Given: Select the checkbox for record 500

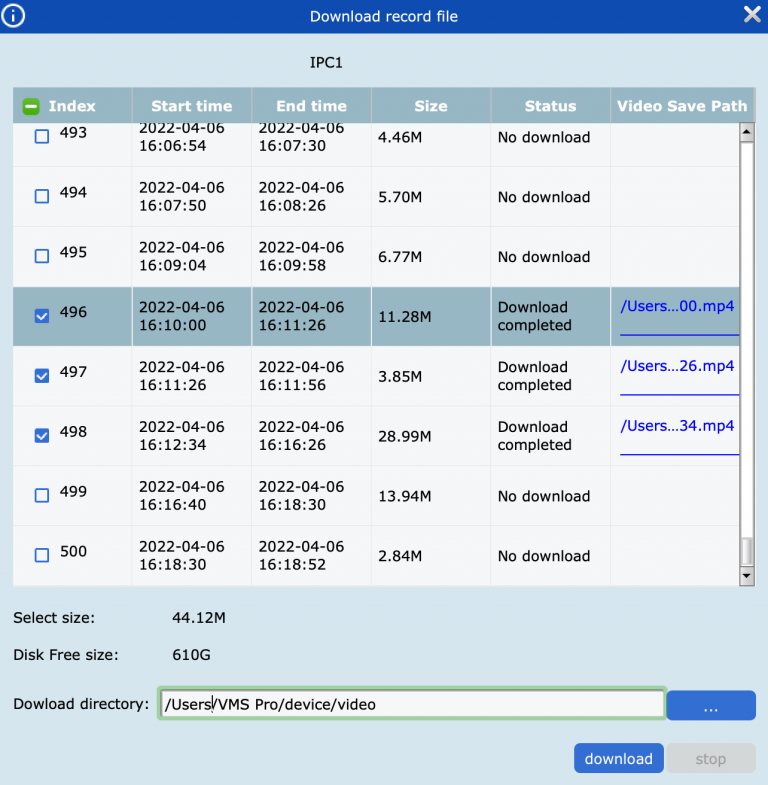Looking at the screenshot, I should 42,555.
